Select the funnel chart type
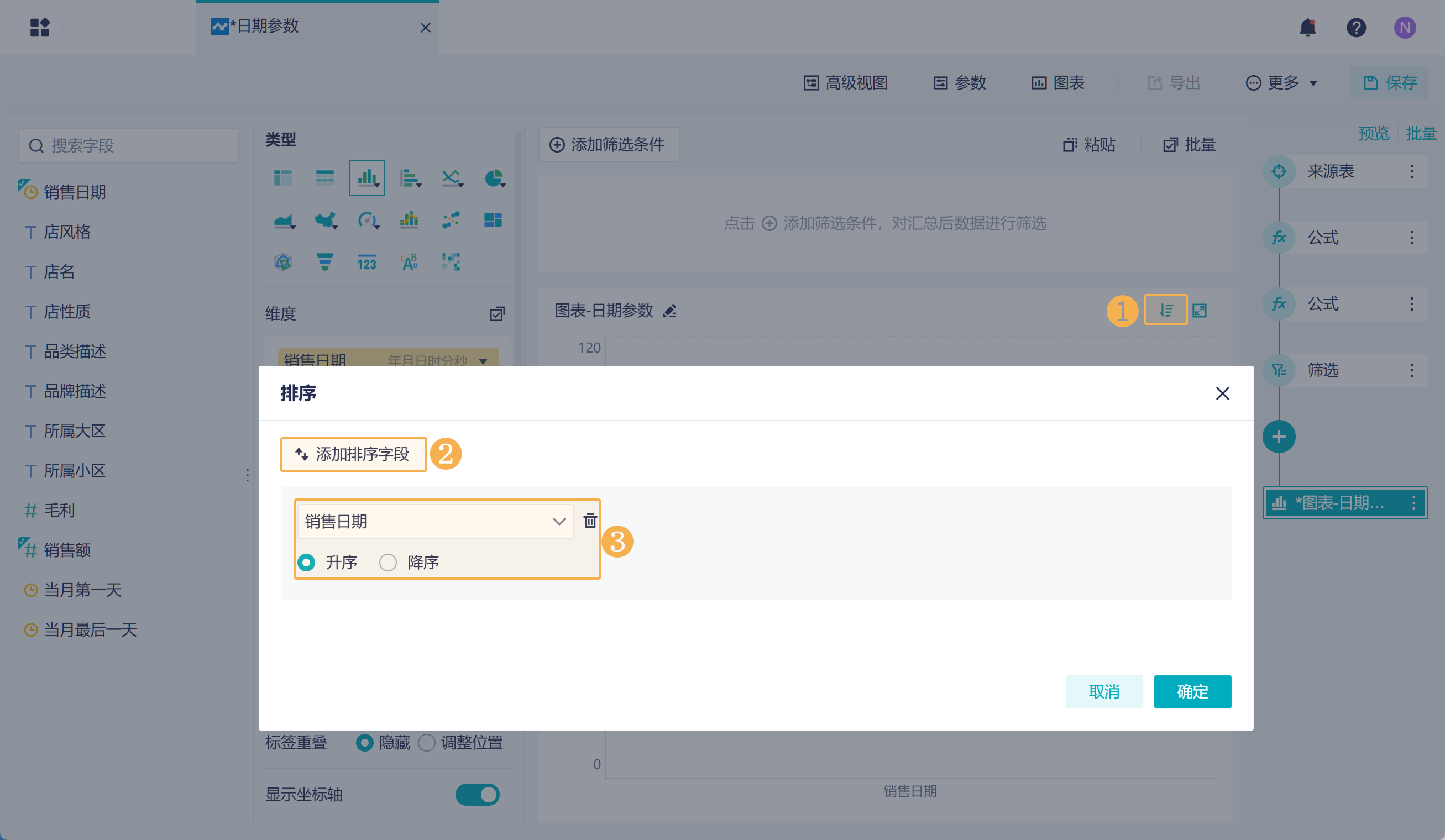This screenshot has width=1445, height=840. (x=324, y=262)
